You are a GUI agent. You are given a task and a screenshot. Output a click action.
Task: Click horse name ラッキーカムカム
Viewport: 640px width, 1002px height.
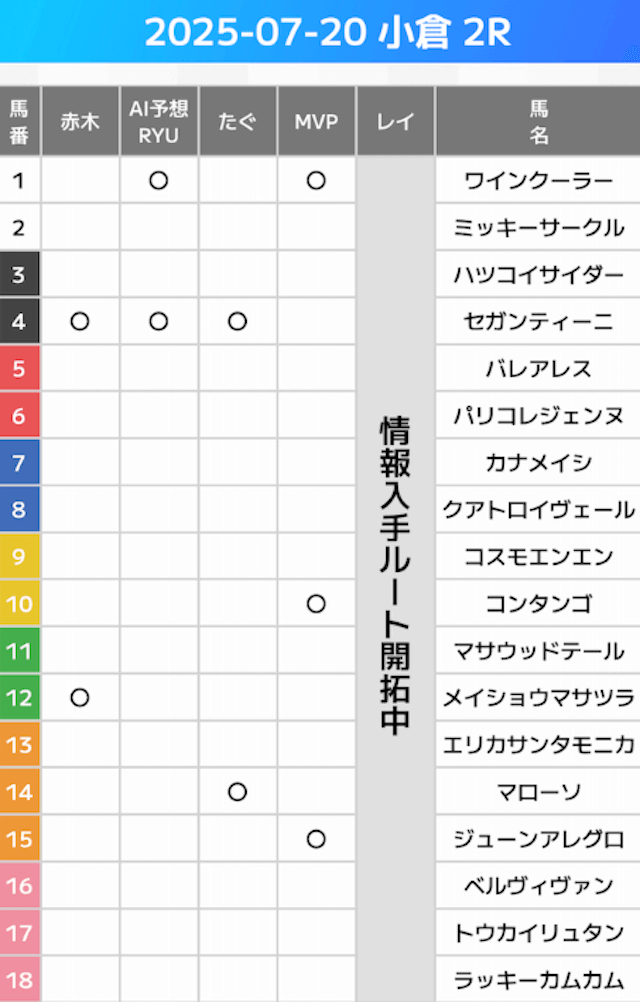[538, 980]
